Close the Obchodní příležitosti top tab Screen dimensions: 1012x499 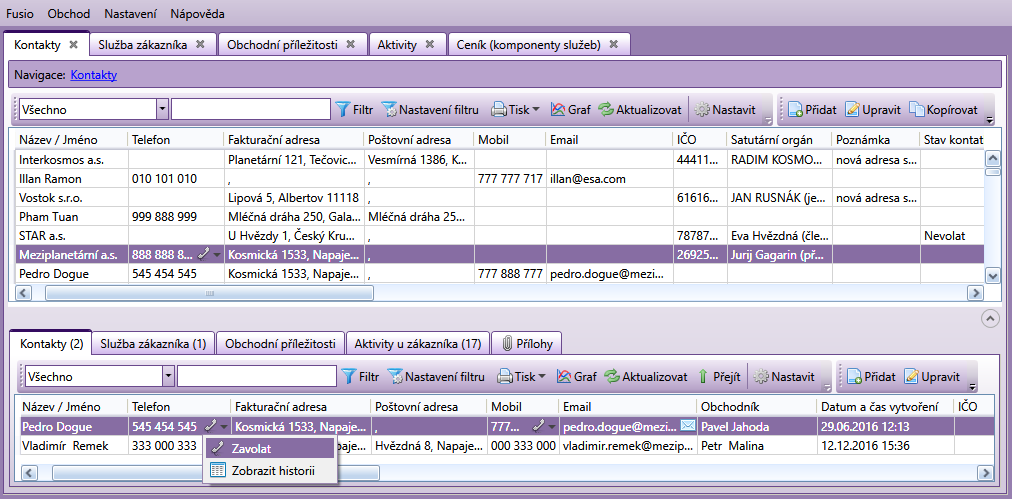point(350,45)
